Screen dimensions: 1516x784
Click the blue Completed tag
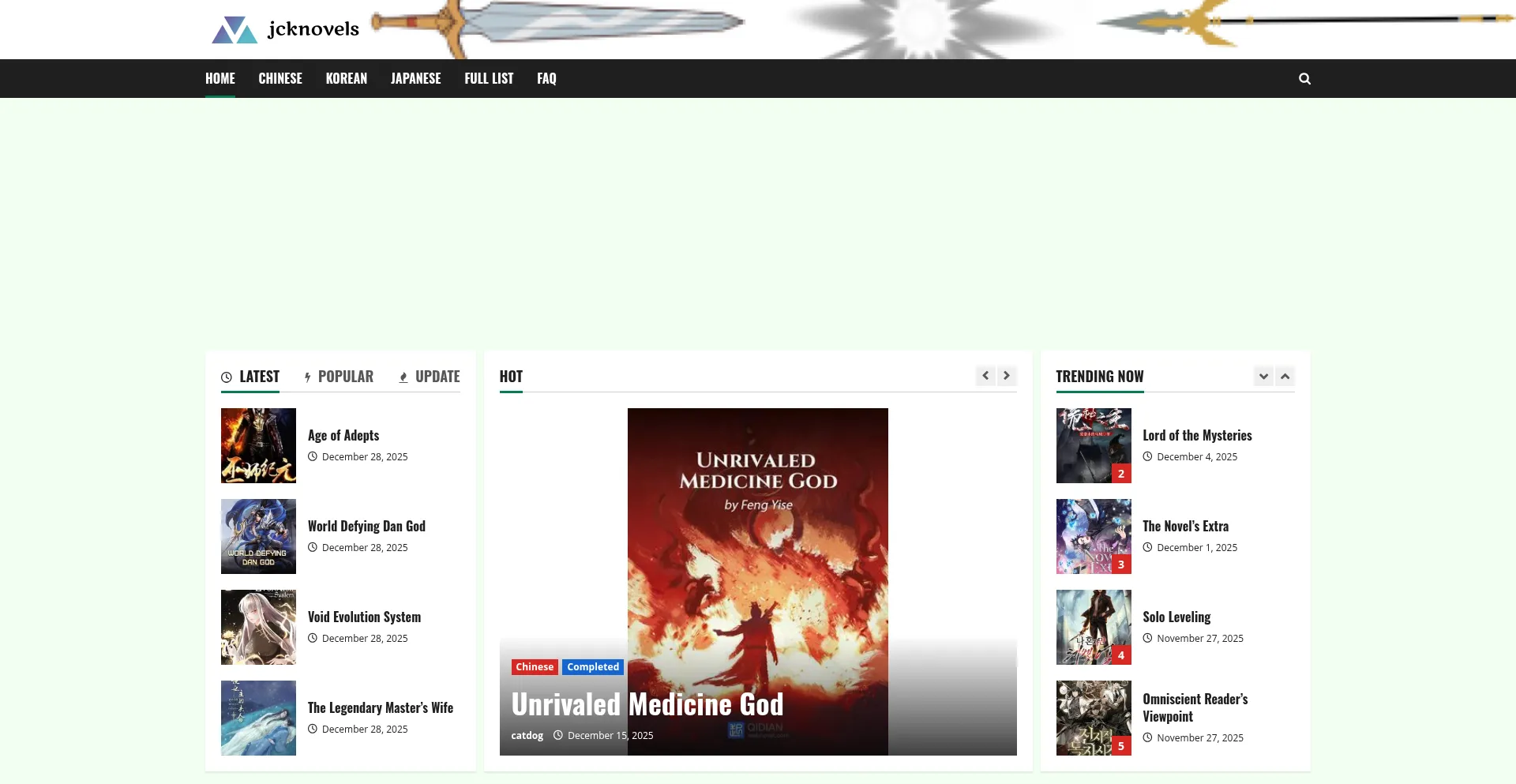click(x=593, y=666)
